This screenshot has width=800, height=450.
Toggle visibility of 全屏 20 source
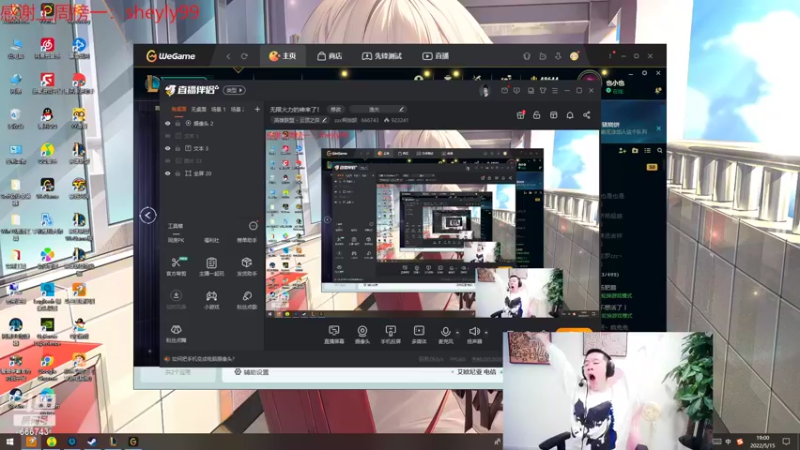point(167,173)
